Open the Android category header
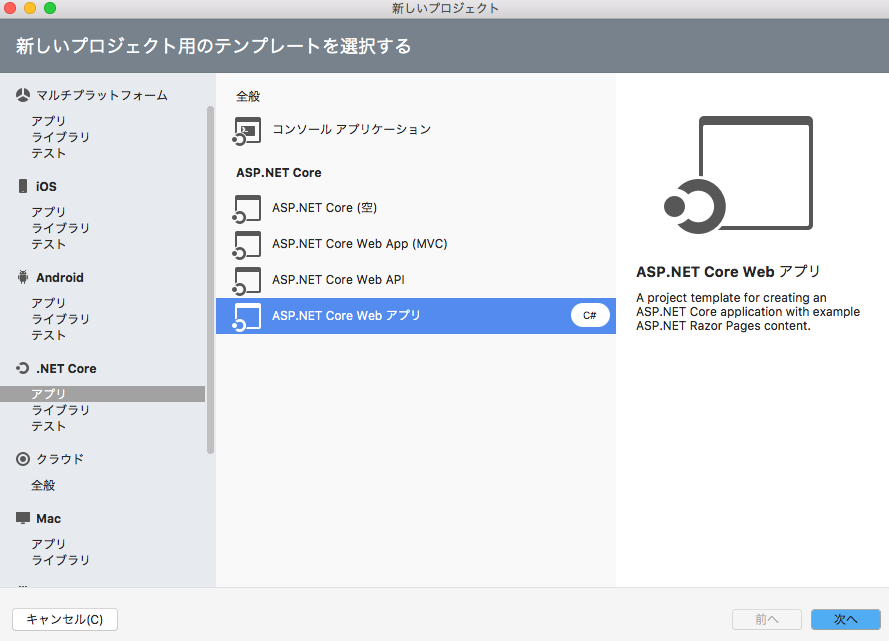 click(x=60, y=278)
